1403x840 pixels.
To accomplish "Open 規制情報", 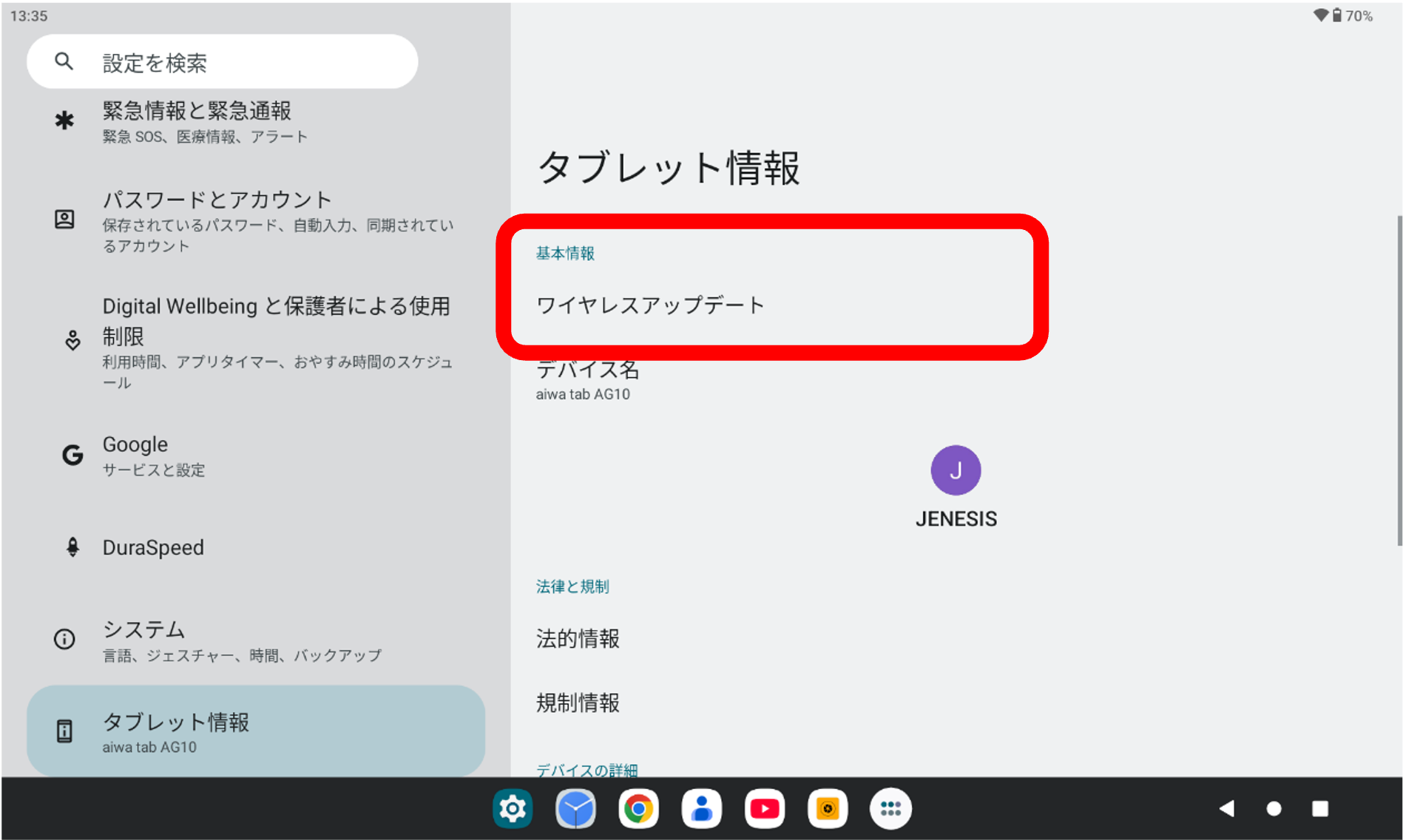I will coord(578,702).
